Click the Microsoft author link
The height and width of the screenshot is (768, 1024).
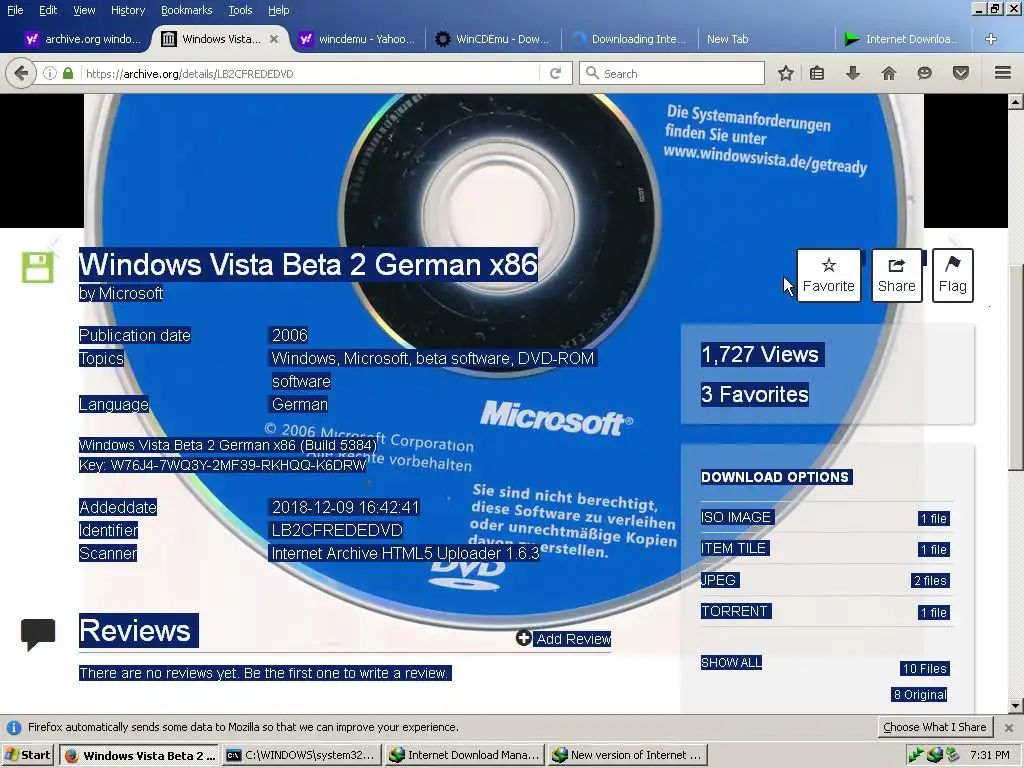131,294
